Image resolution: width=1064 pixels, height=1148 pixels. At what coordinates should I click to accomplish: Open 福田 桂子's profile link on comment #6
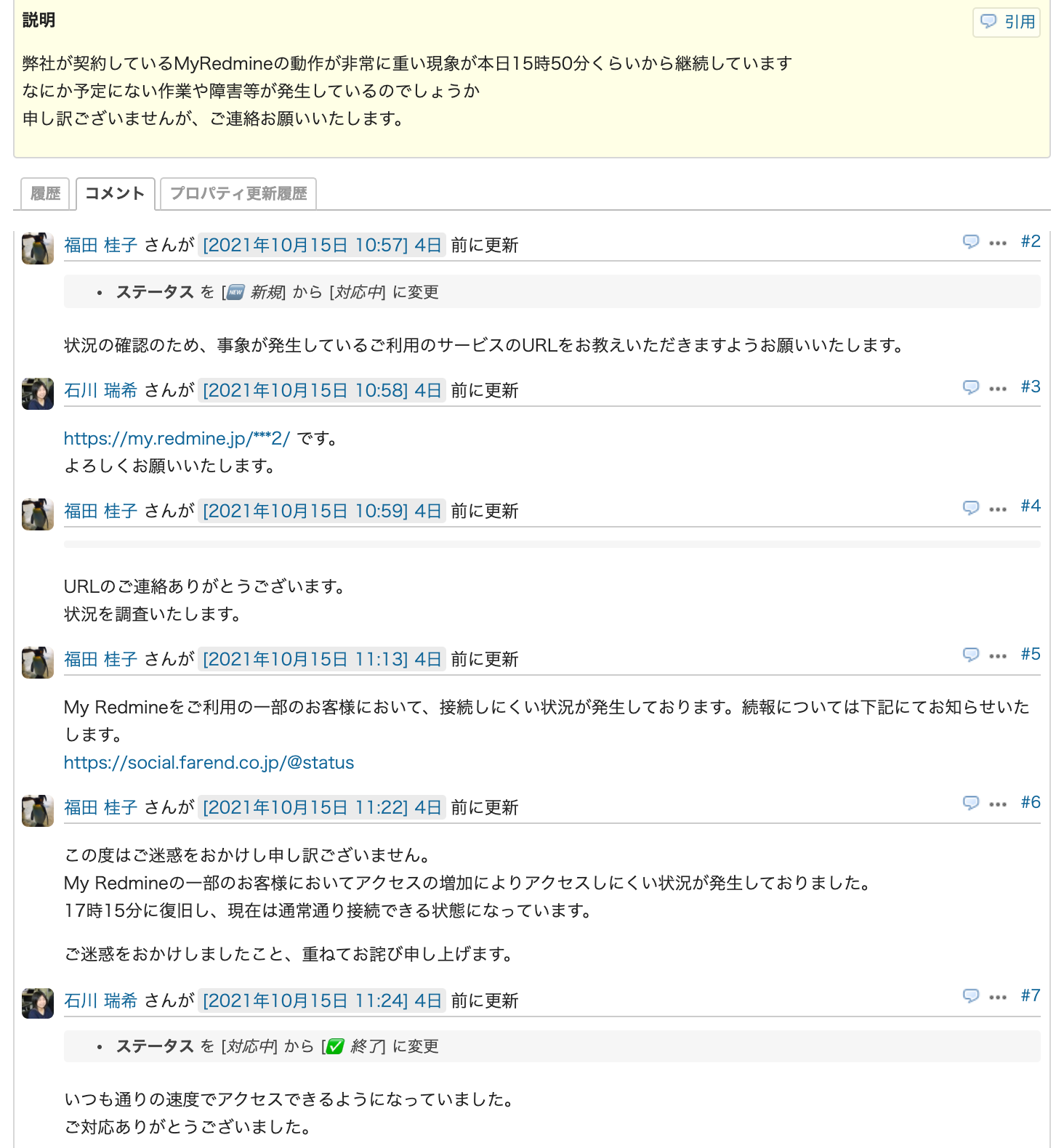[100, 808]
